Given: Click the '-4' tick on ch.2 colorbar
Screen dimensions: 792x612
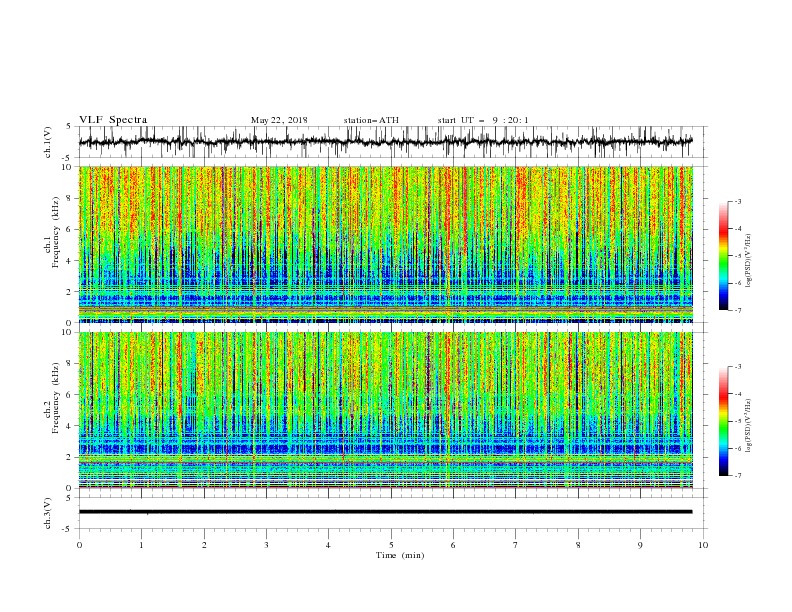Looking at the screenshot, I should [737, 394].
